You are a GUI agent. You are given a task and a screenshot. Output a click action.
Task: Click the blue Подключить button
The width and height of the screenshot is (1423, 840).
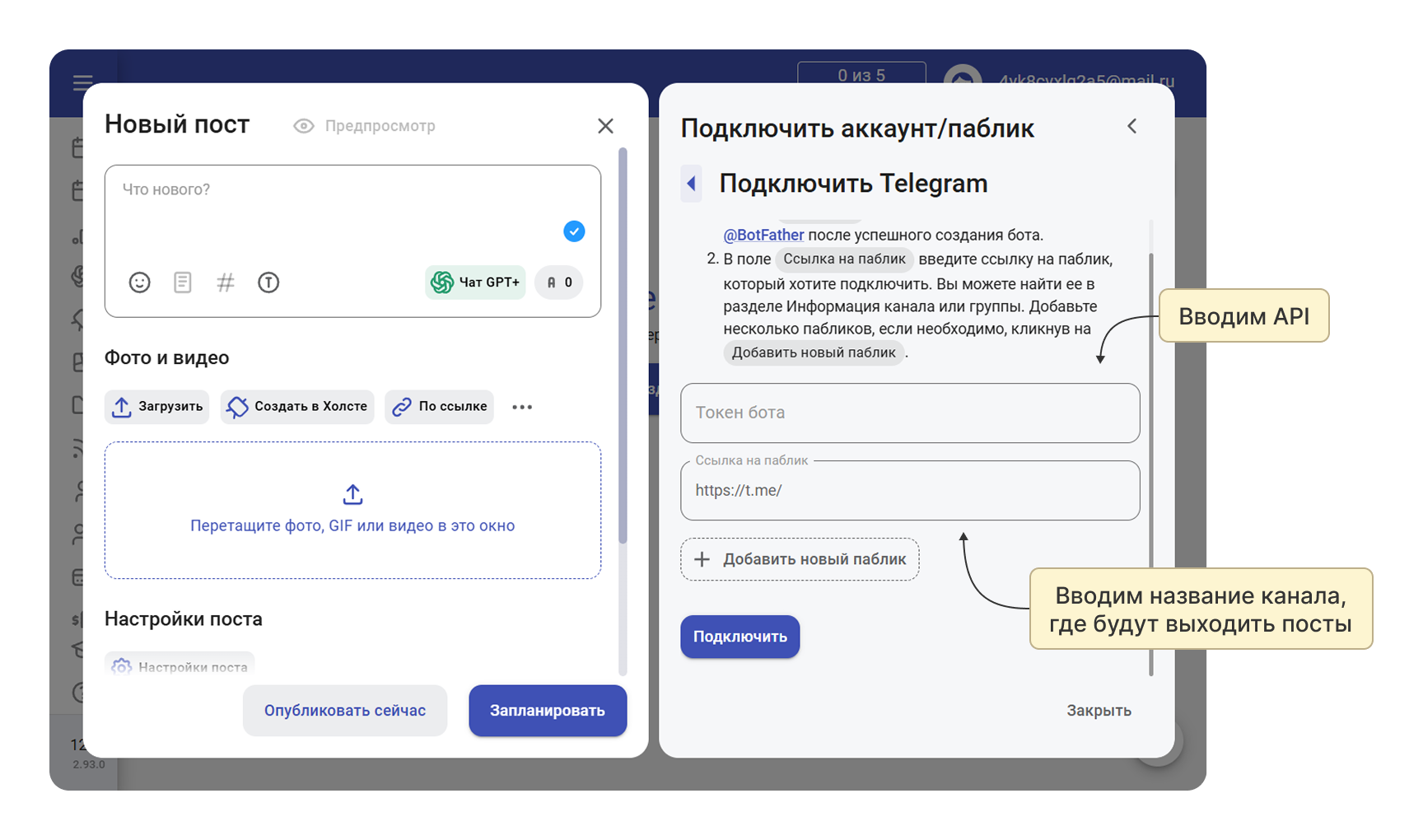pos(740,637)
